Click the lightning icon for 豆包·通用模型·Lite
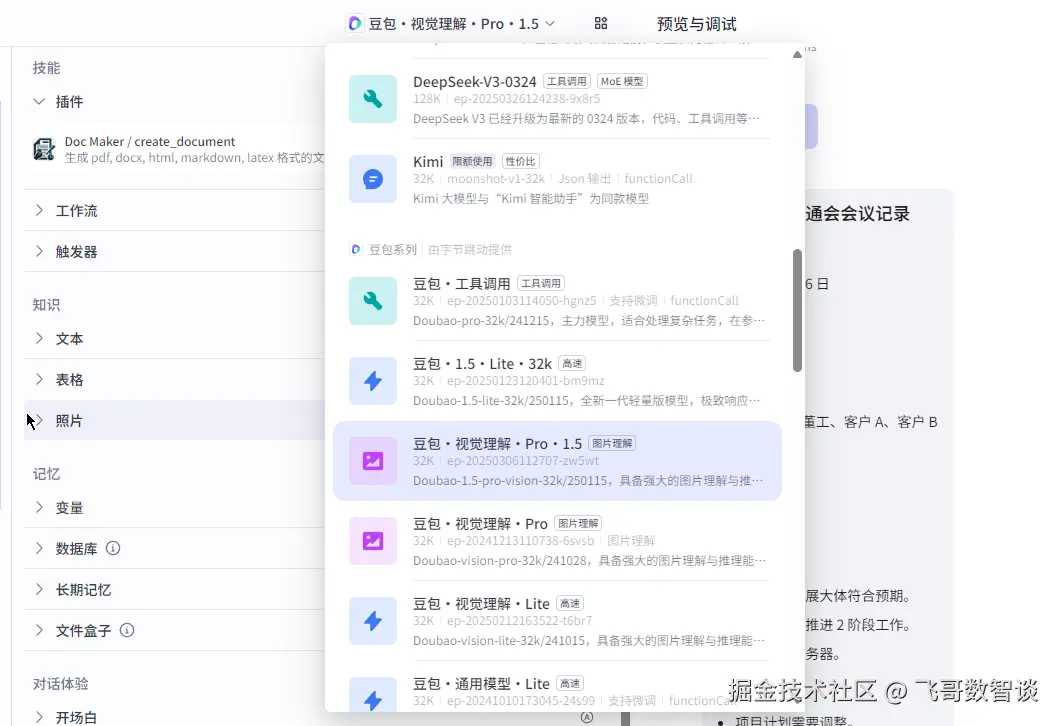 (x=372, y=695)
